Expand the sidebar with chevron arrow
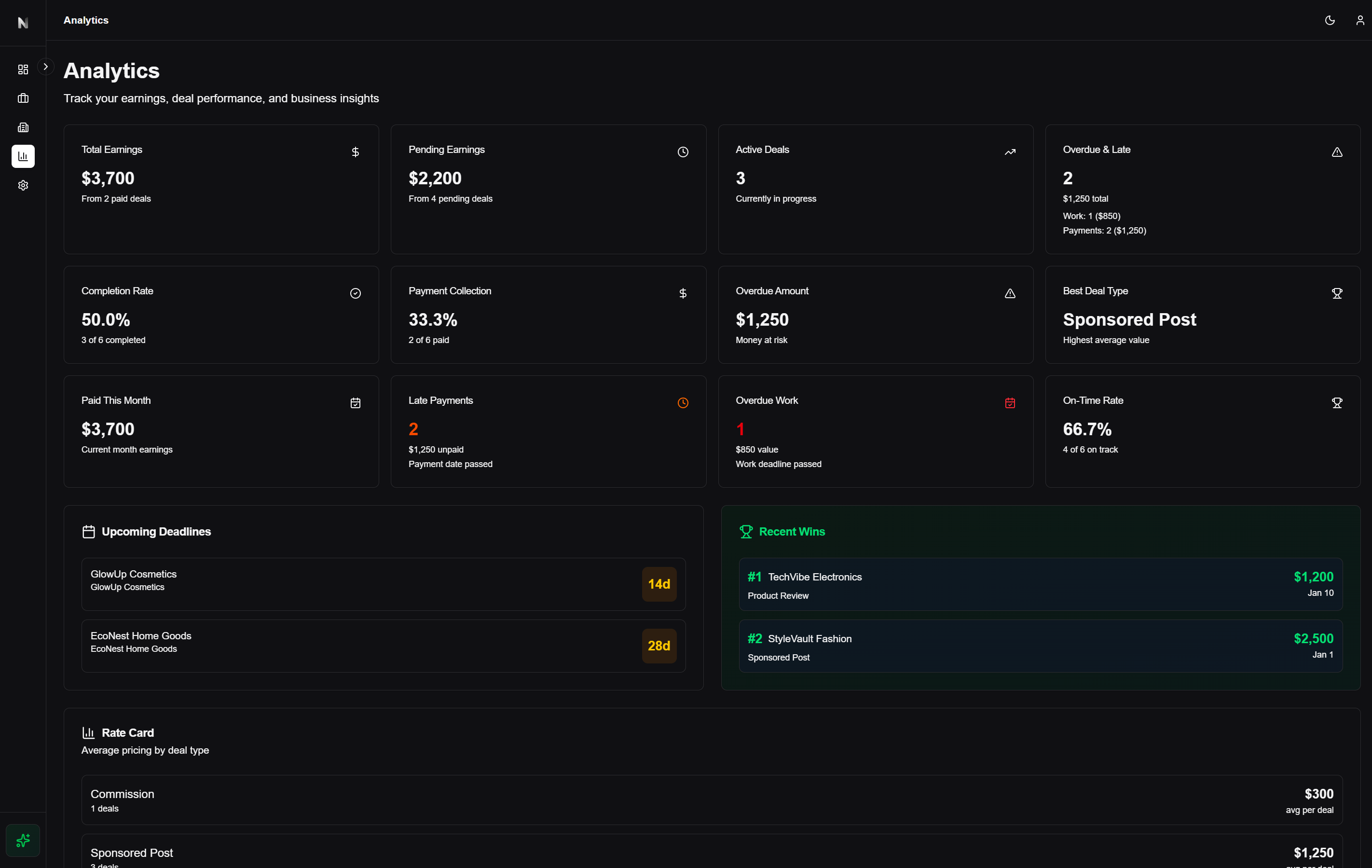The image size is (1372, 868). [45, 67]
